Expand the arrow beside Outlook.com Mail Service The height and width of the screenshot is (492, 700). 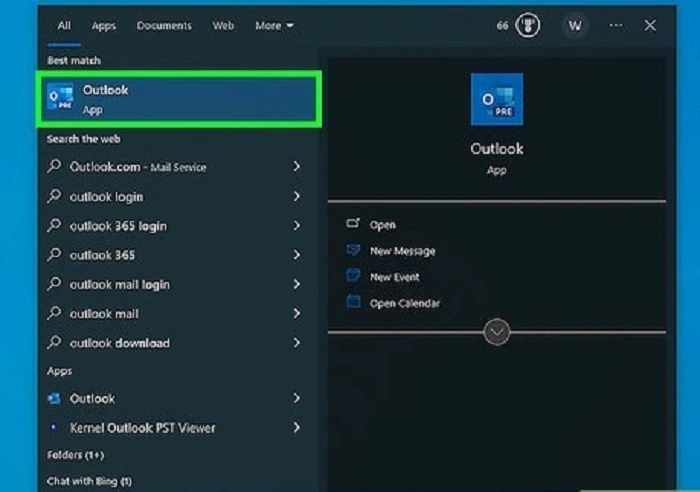[296, 167]
